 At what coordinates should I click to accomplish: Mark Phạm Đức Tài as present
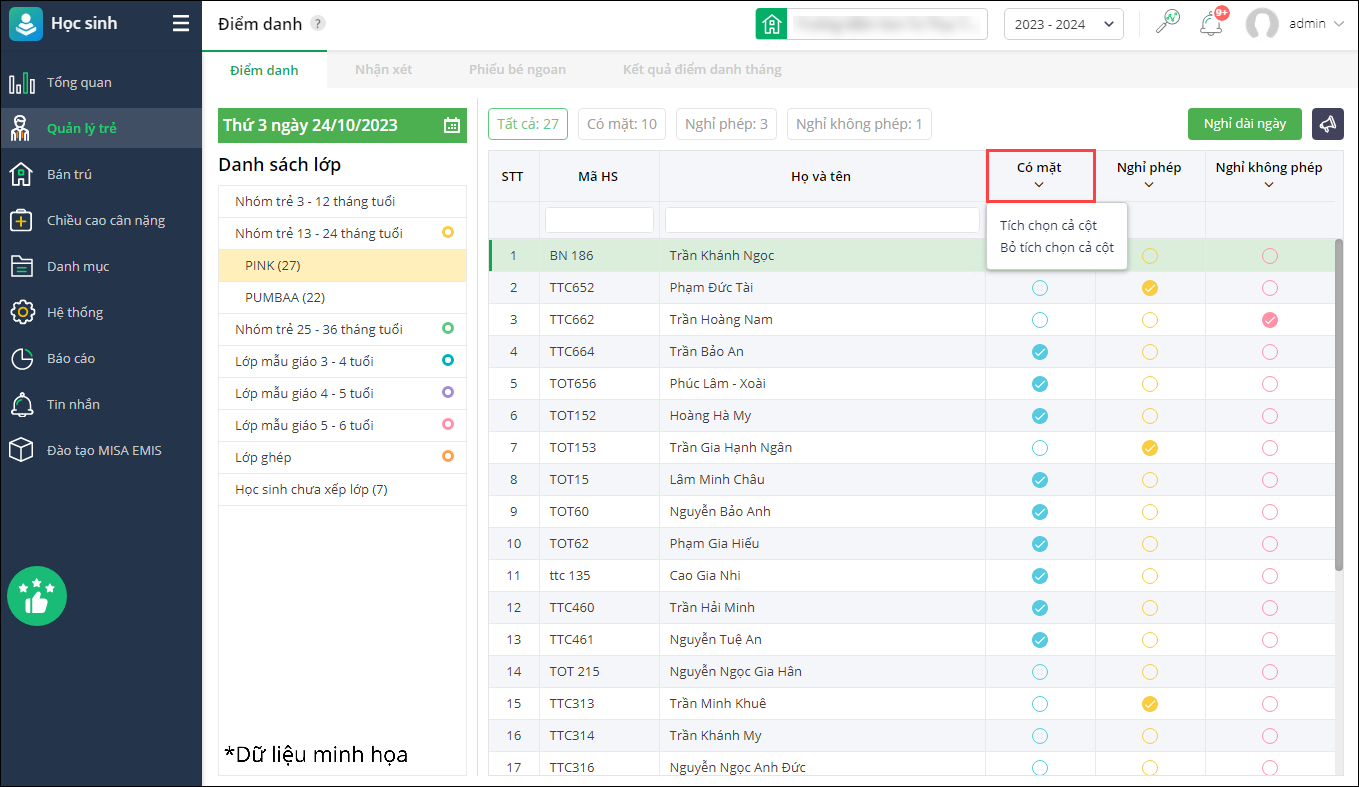[1040, 288]
